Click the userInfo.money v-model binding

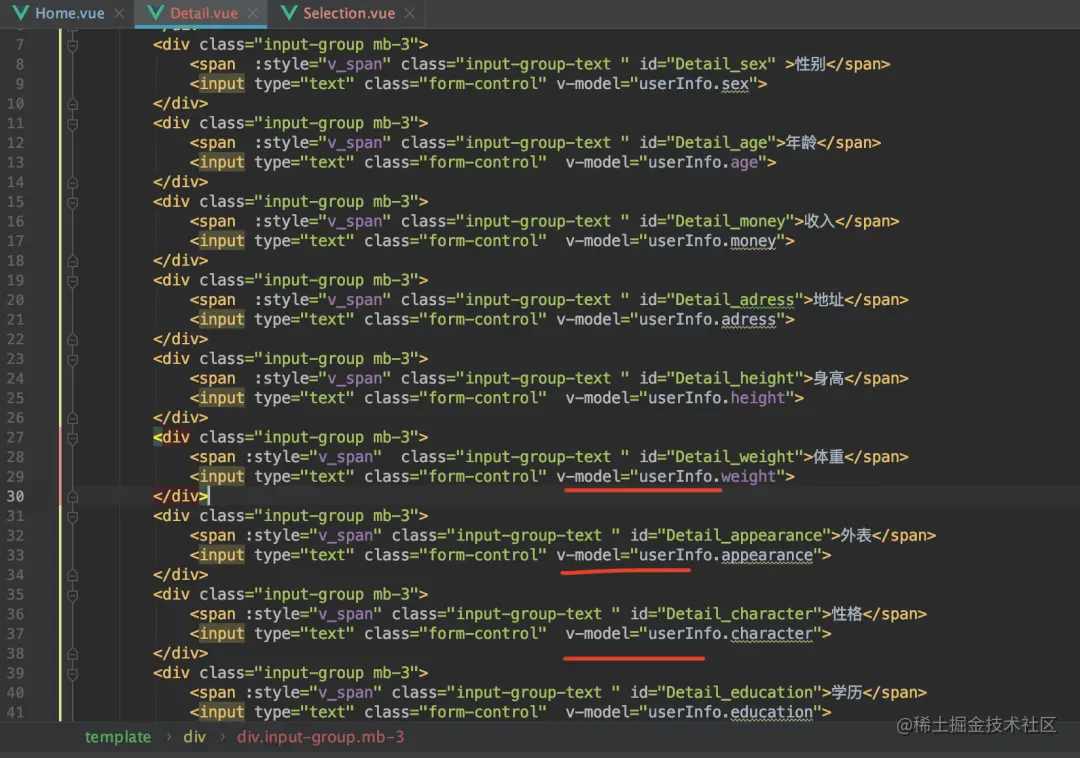point(712,241)
